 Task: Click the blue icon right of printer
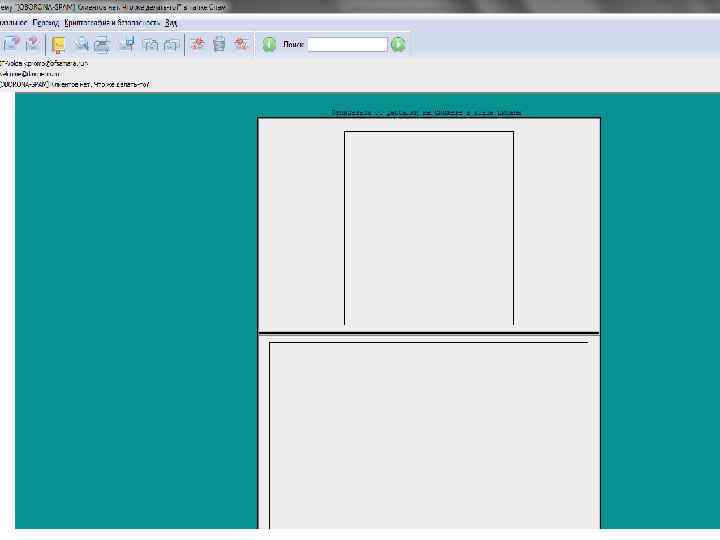pos(128,44)
